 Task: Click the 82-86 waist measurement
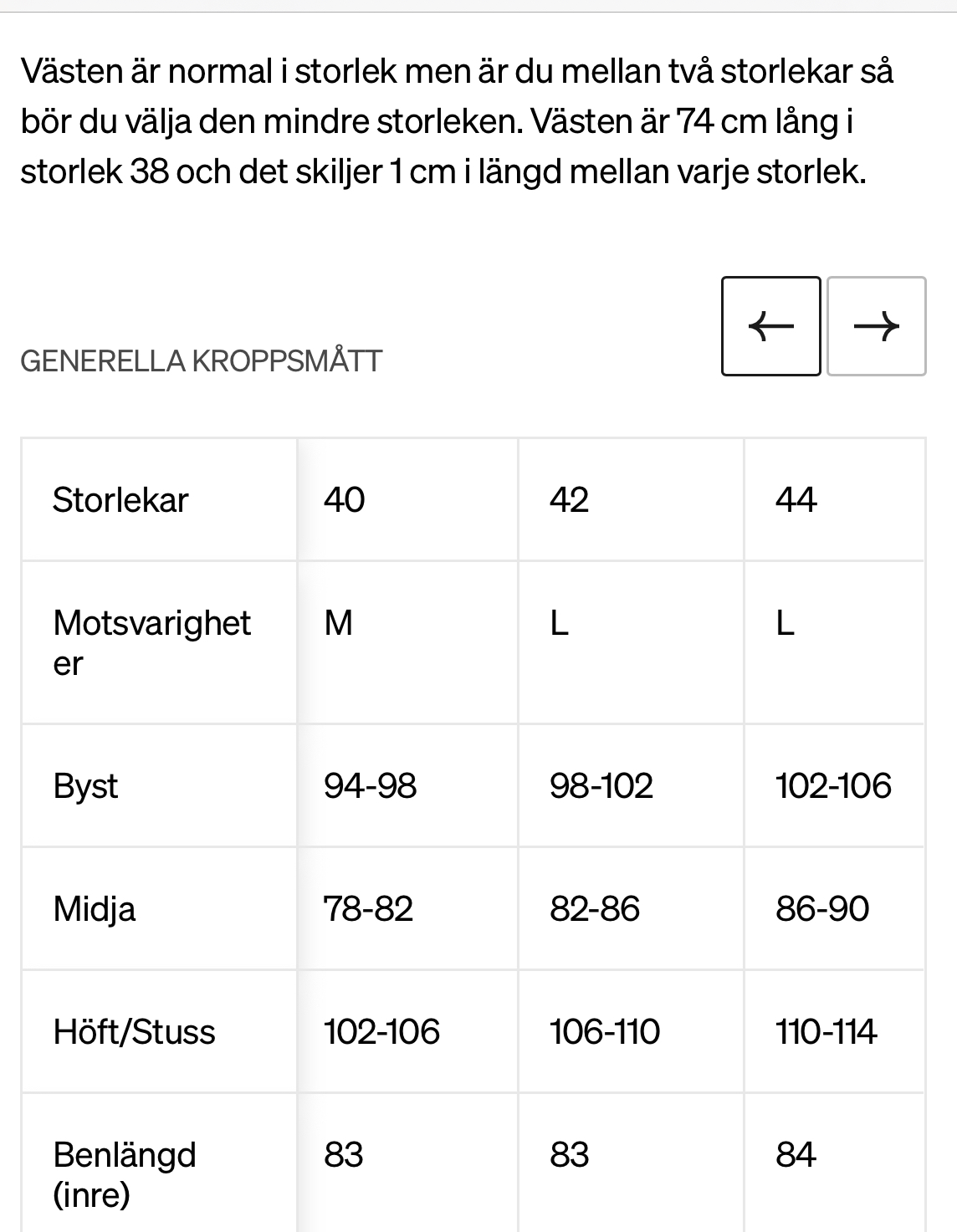coord(594,909)
